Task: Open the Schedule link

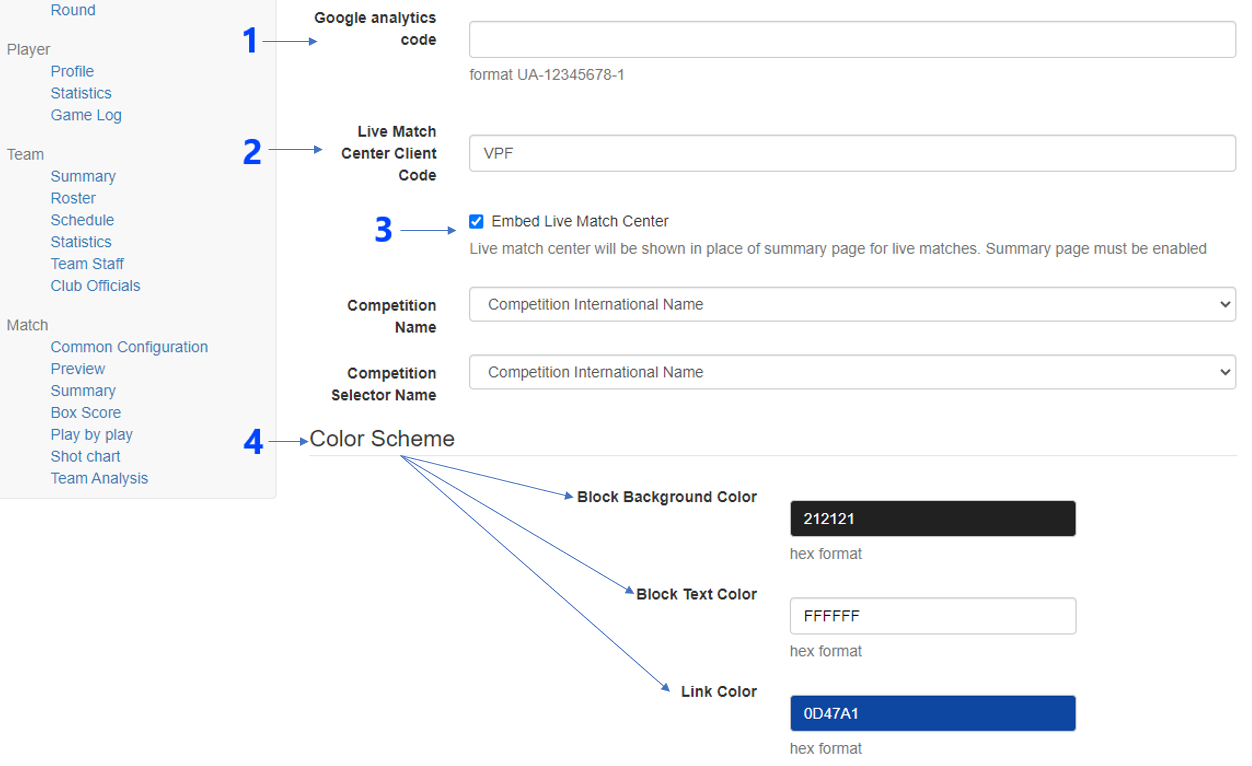Action: click(82, 220)
